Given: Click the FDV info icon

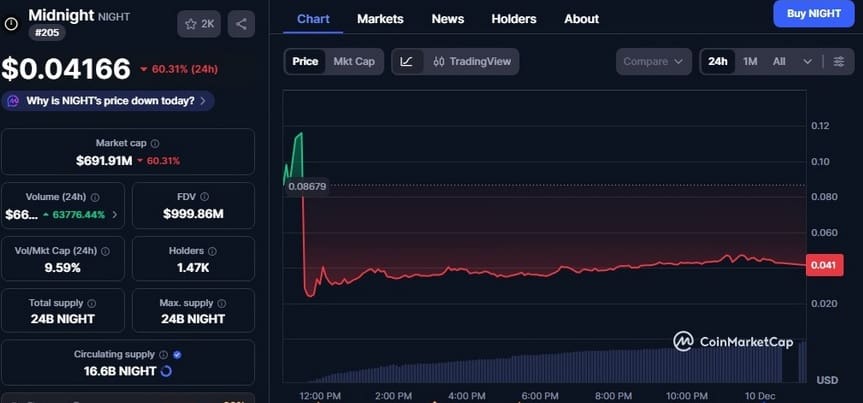Looking at the screenshot, I should [205, 197].
